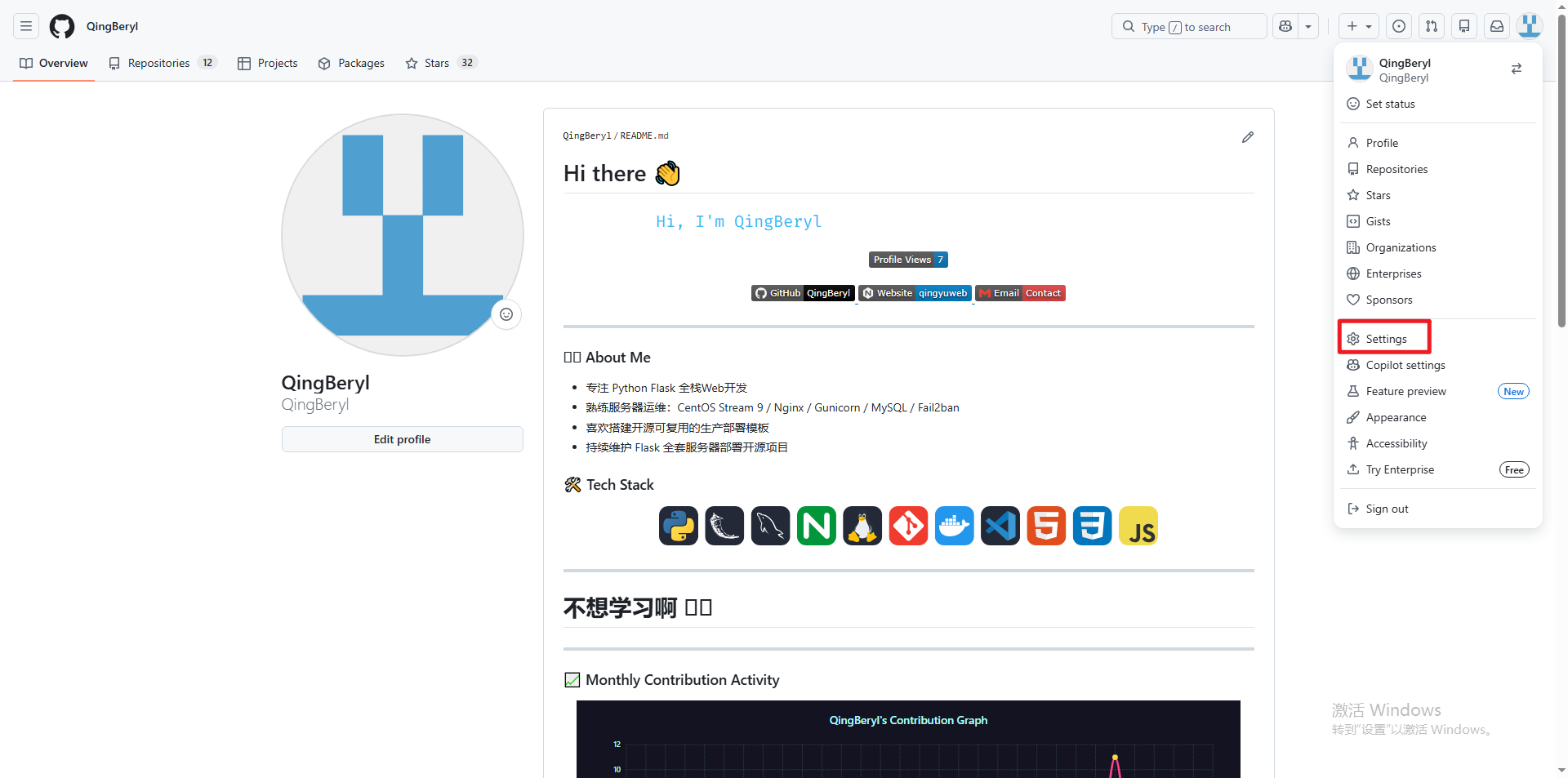Set status via the smiley on avatar
Screen dimensions: 1568x778
[506, 314]
